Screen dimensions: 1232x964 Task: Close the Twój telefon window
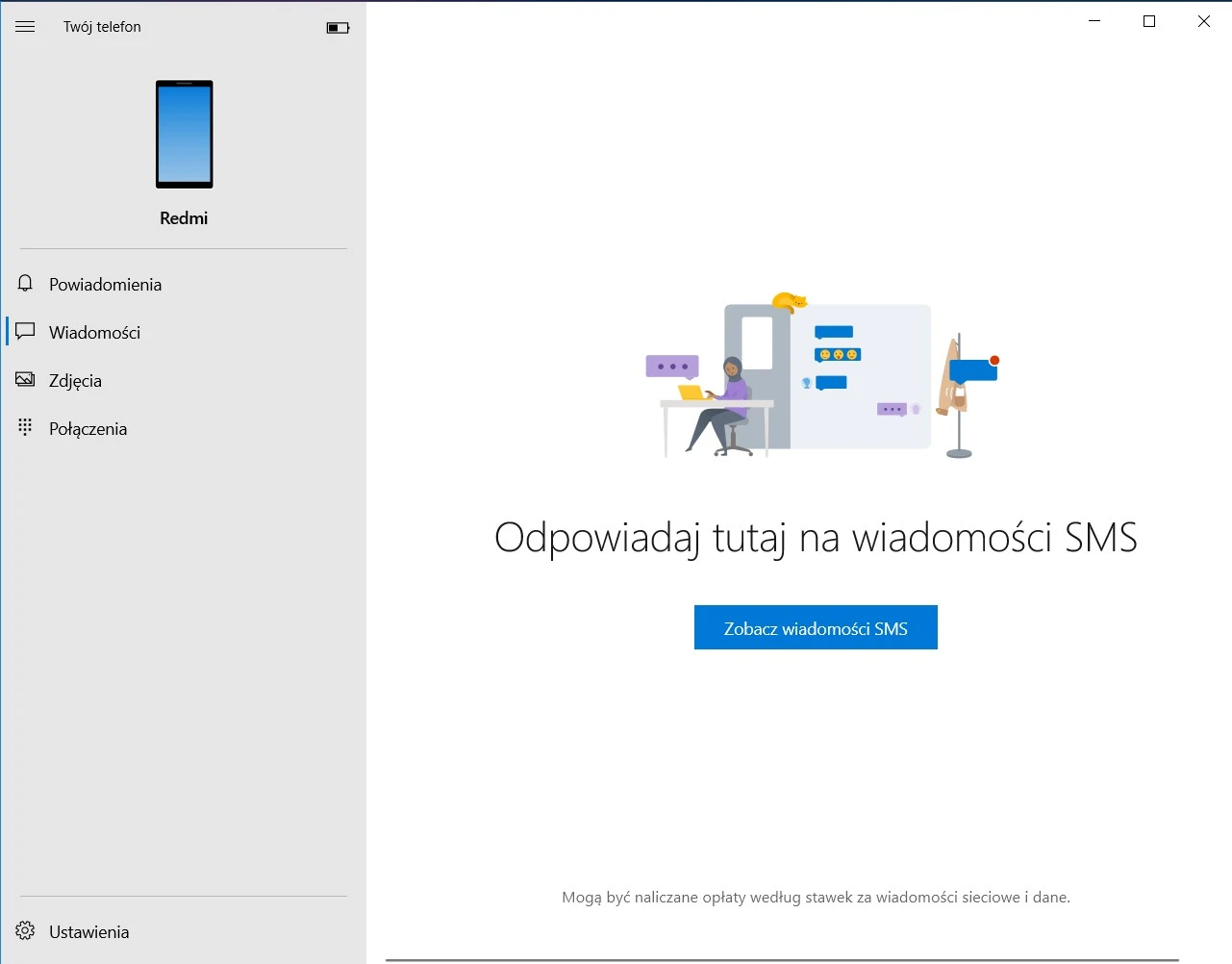pos(1204,21)
